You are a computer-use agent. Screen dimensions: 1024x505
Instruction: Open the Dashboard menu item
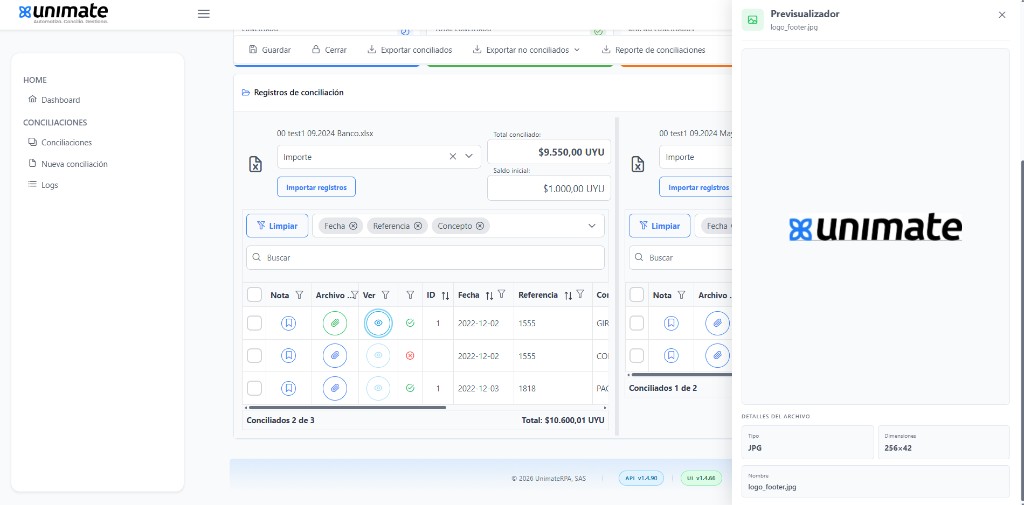54,100
